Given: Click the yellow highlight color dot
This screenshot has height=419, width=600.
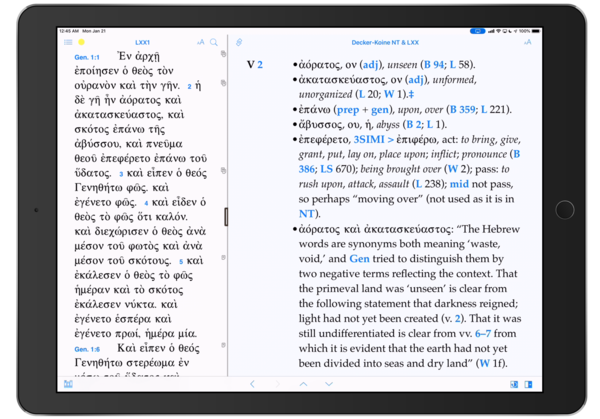Looking at the screenshot, I should 81,42.
